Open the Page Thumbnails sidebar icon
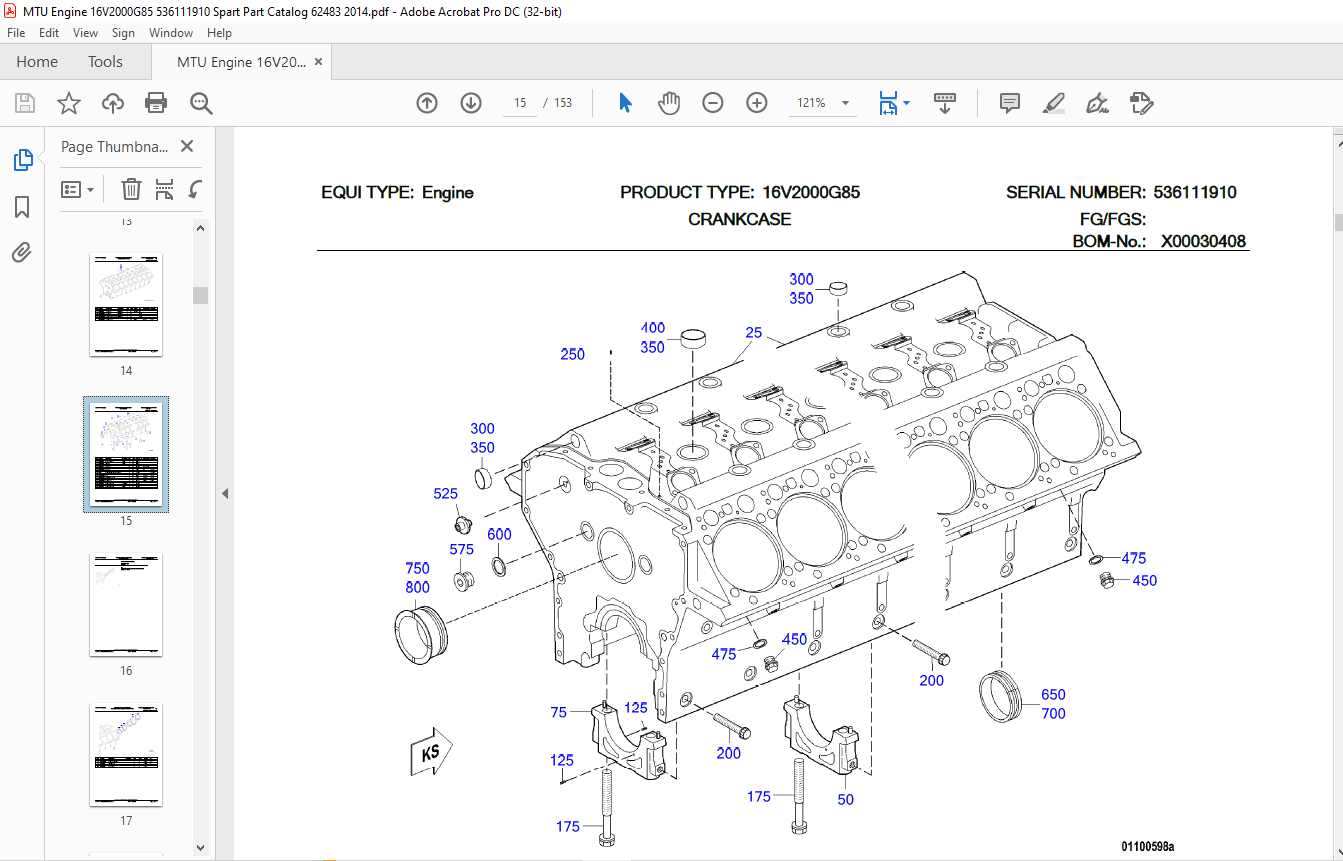The width and height of the screenshot is (1343, 861). [x=22, y=160]
